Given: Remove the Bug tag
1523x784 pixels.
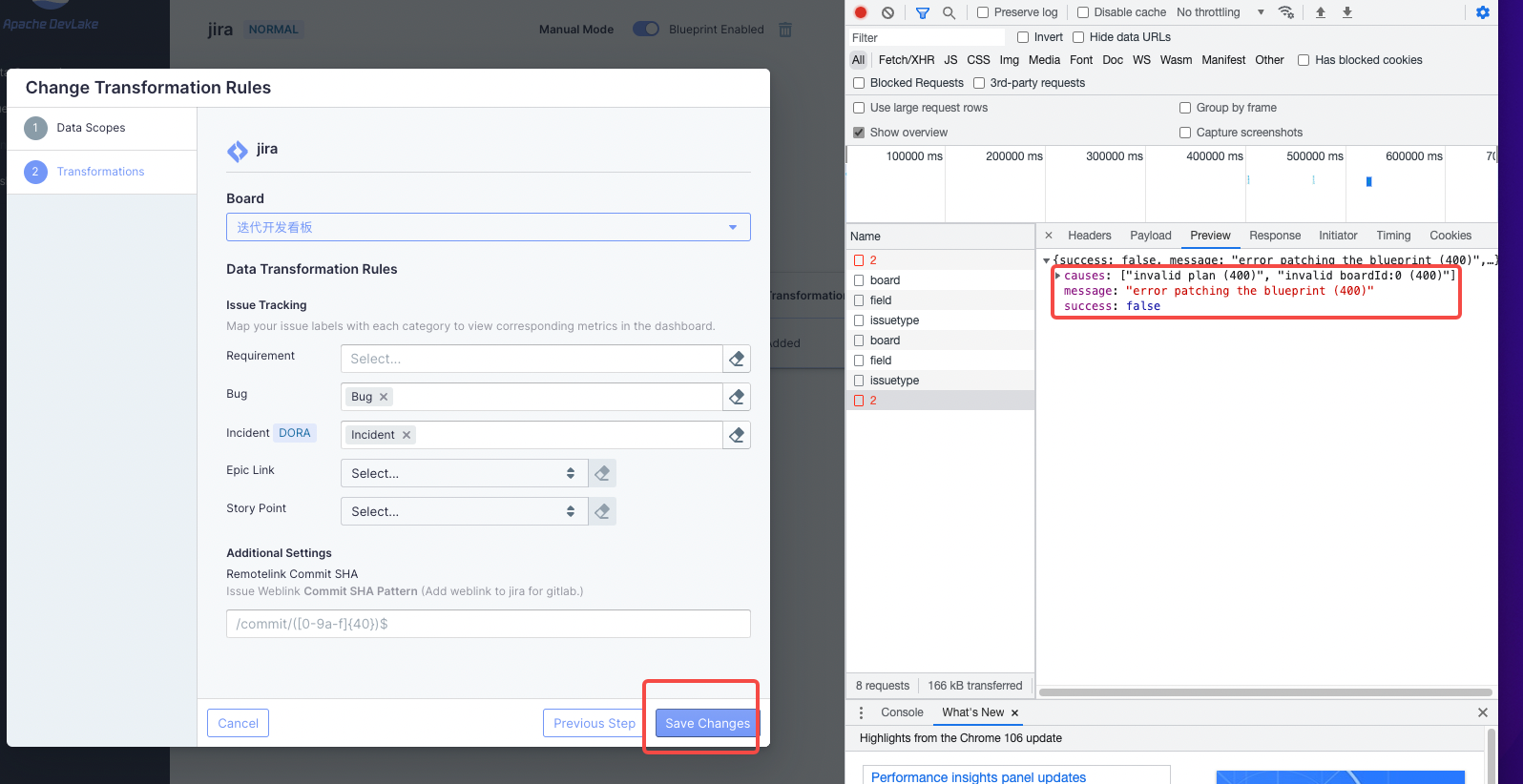Looking at the screenshot, I should click(384, 397).
